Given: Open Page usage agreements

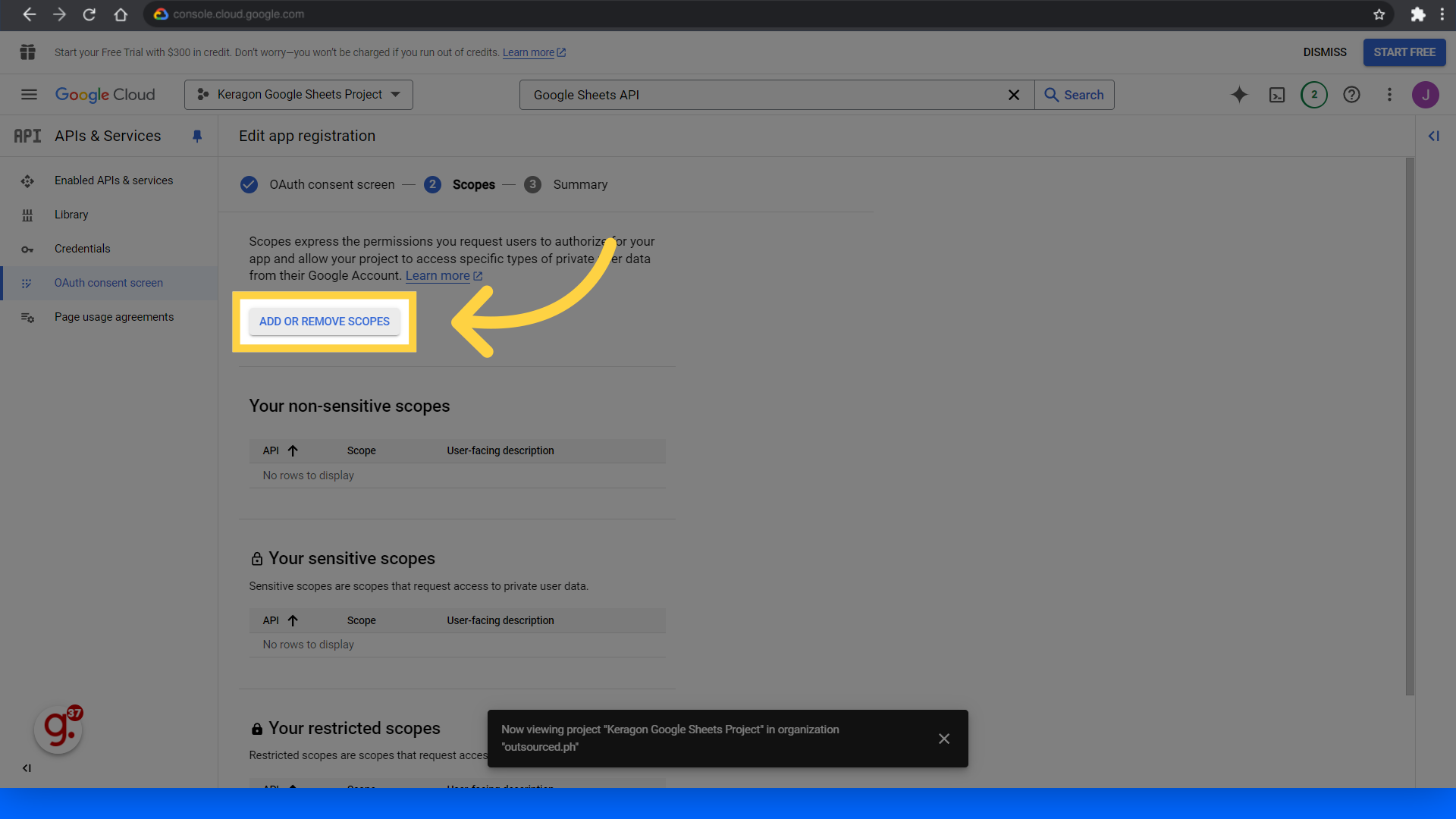Looking at the screenshot, I should [x=114, y=317].
